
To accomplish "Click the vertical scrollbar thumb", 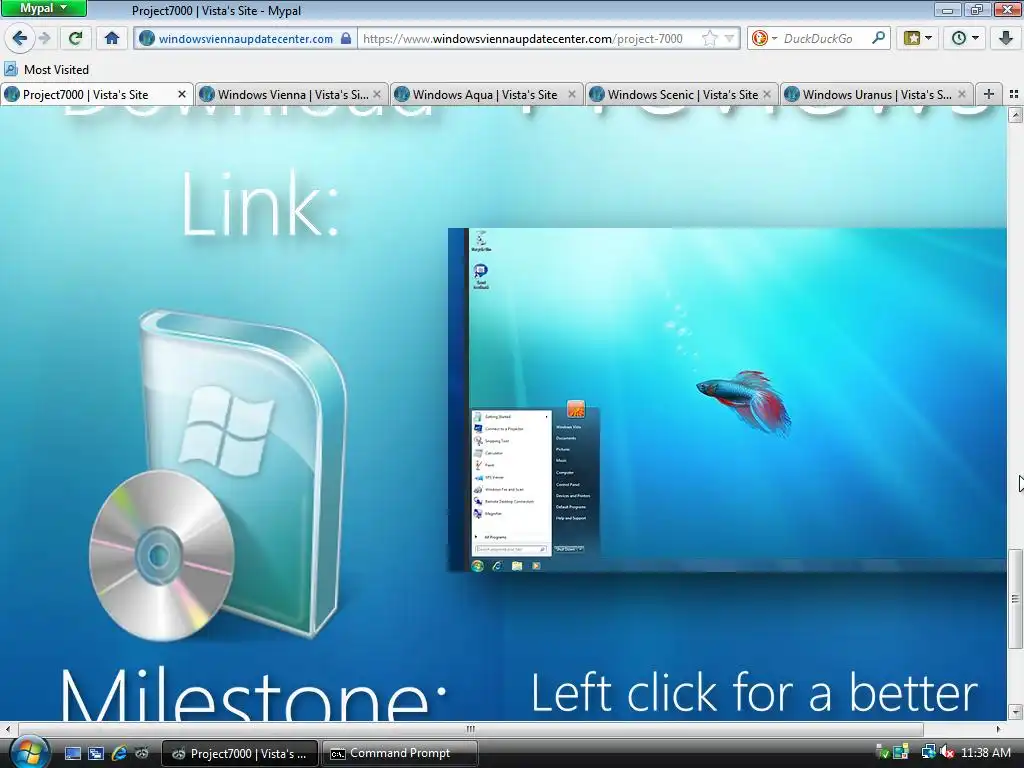I will pos(1015,598).
